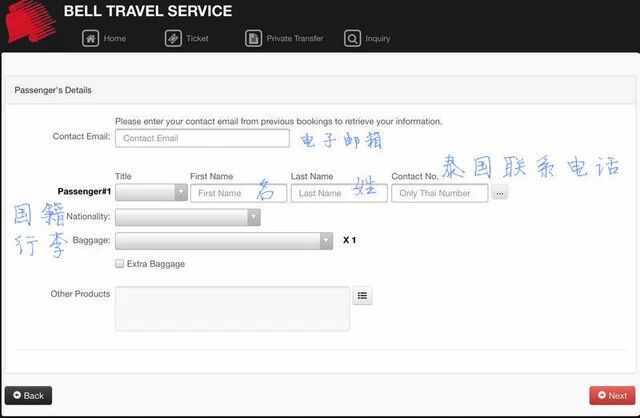Click the Extra Baggage label text
The image size is (640, 418).
pos(156,264)
